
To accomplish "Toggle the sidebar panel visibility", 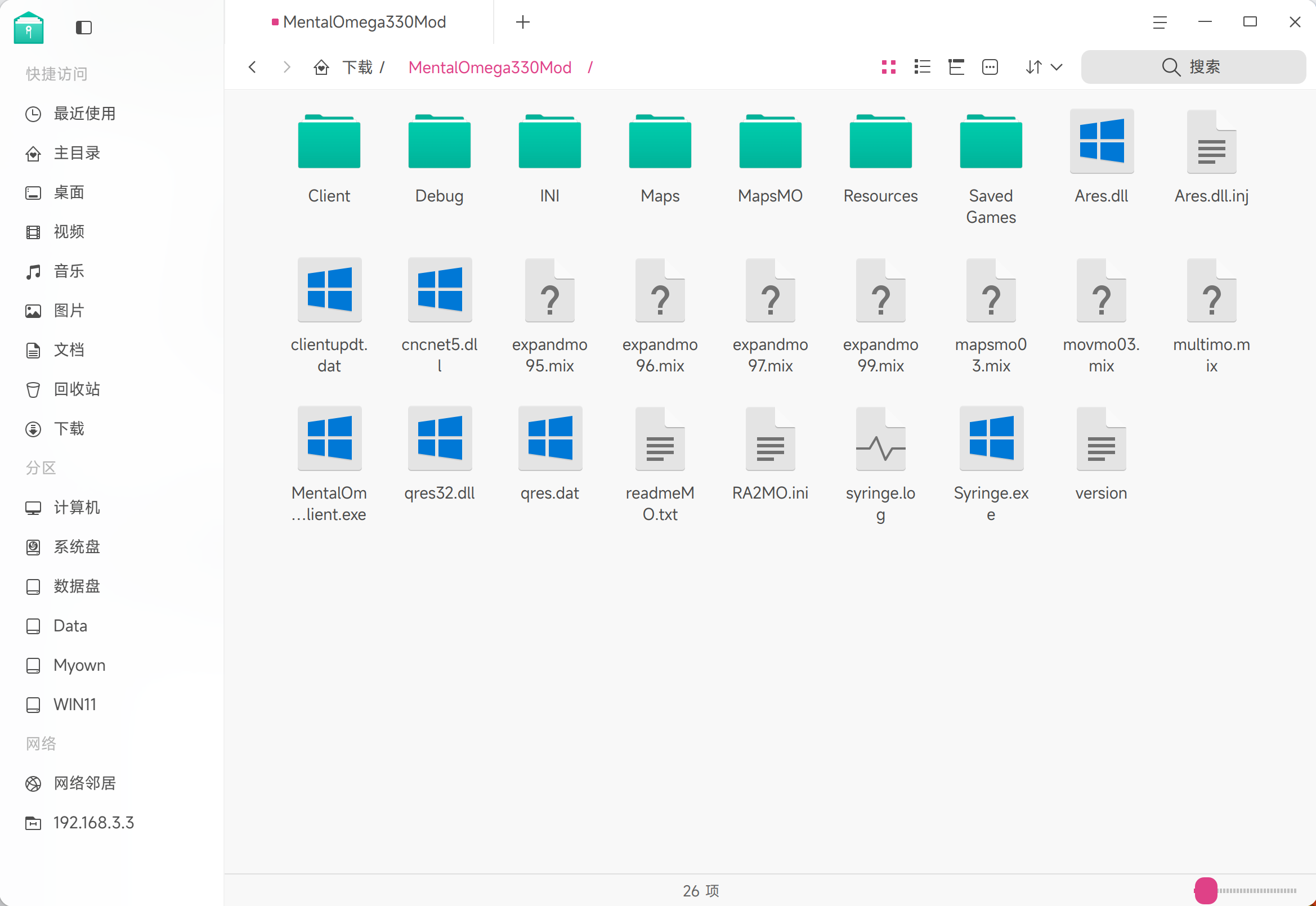I will [x=83, y=27].
